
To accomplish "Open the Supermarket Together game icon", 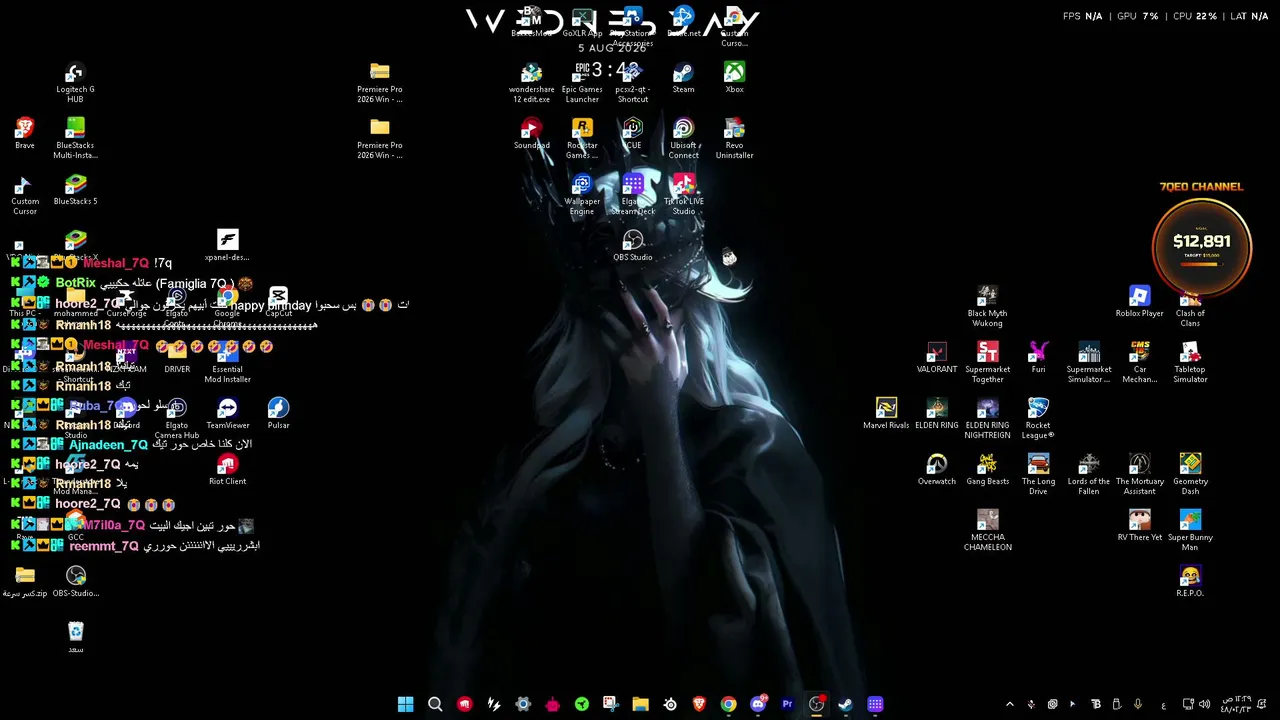I will point(988,362).
